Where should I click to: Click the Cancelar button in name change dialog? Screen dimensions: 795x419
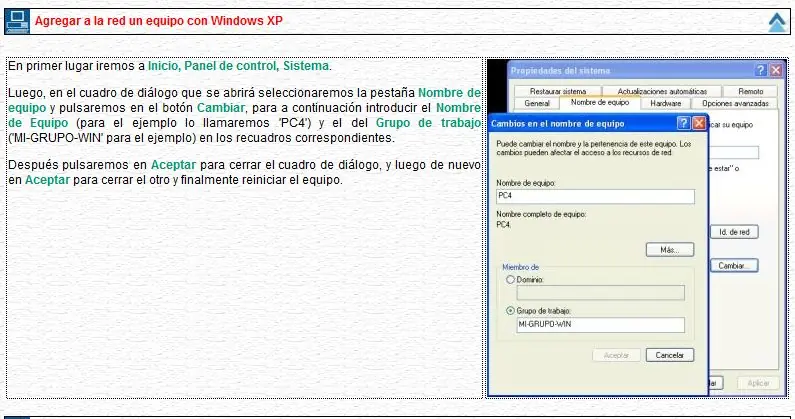(x=670, y=355)
